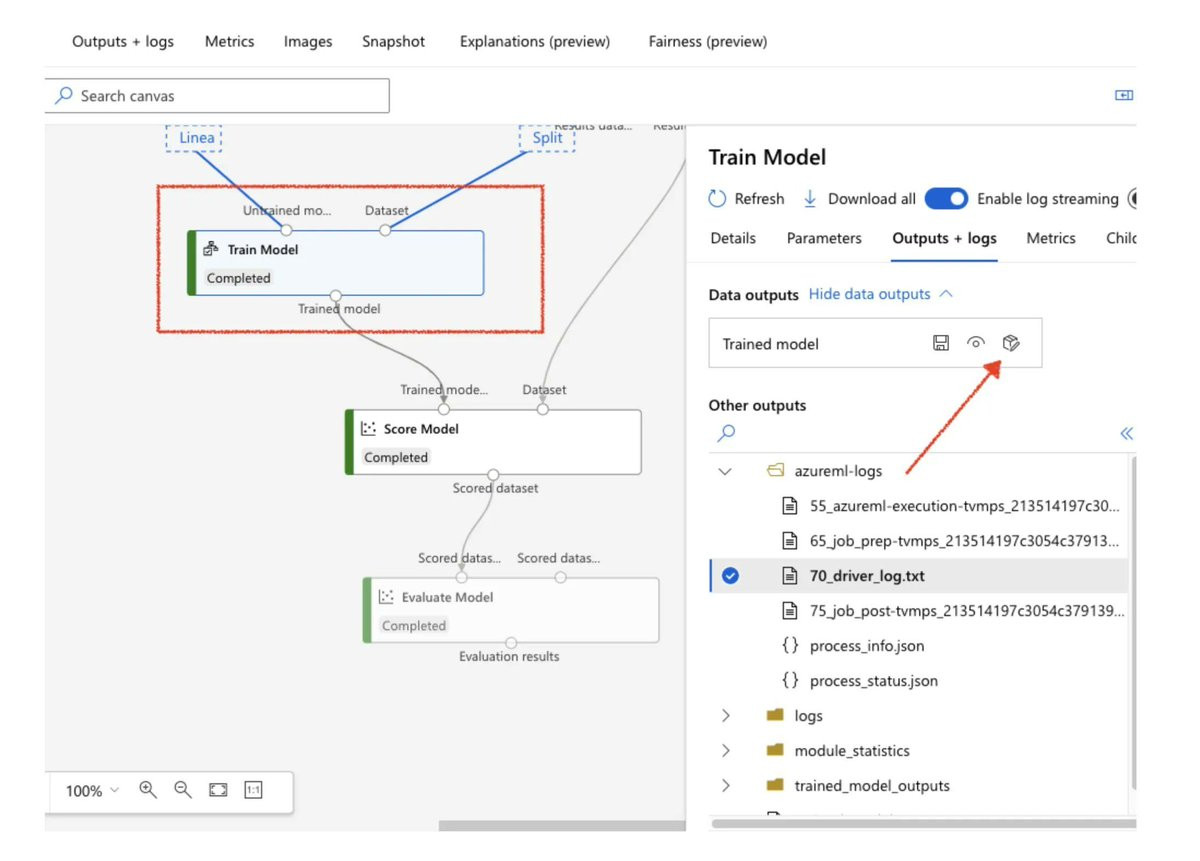Click the Evaluate Model node icon
1200x861 pixels.
pyautogui.click(x=387, y=597)
